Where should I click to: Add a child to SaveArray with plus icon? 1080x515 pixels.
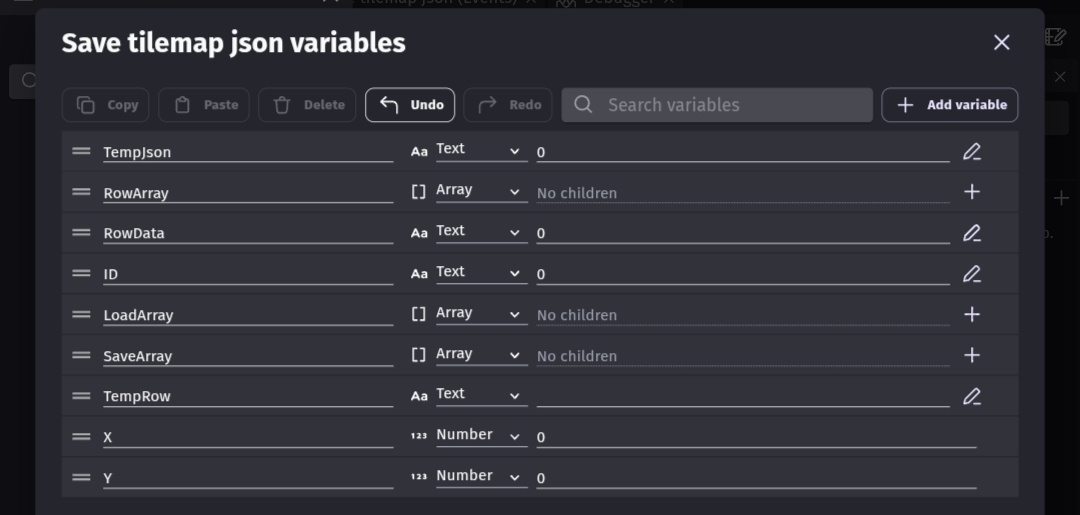coord(971,355)
